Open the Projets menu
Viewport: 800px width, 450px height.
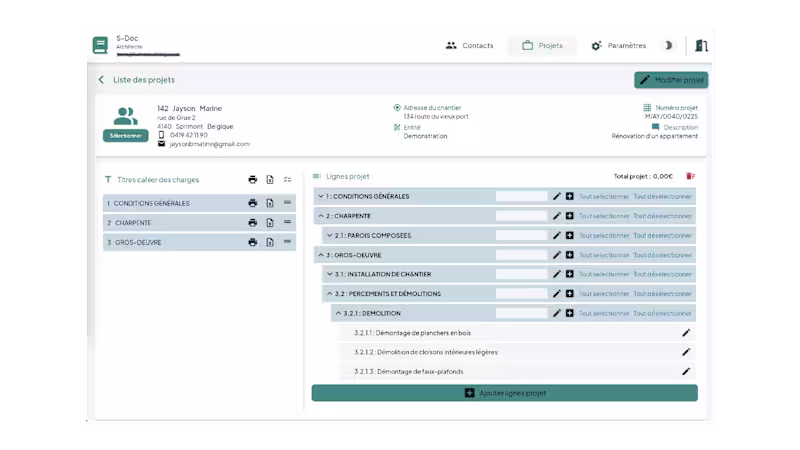click(x=542, y=45)
